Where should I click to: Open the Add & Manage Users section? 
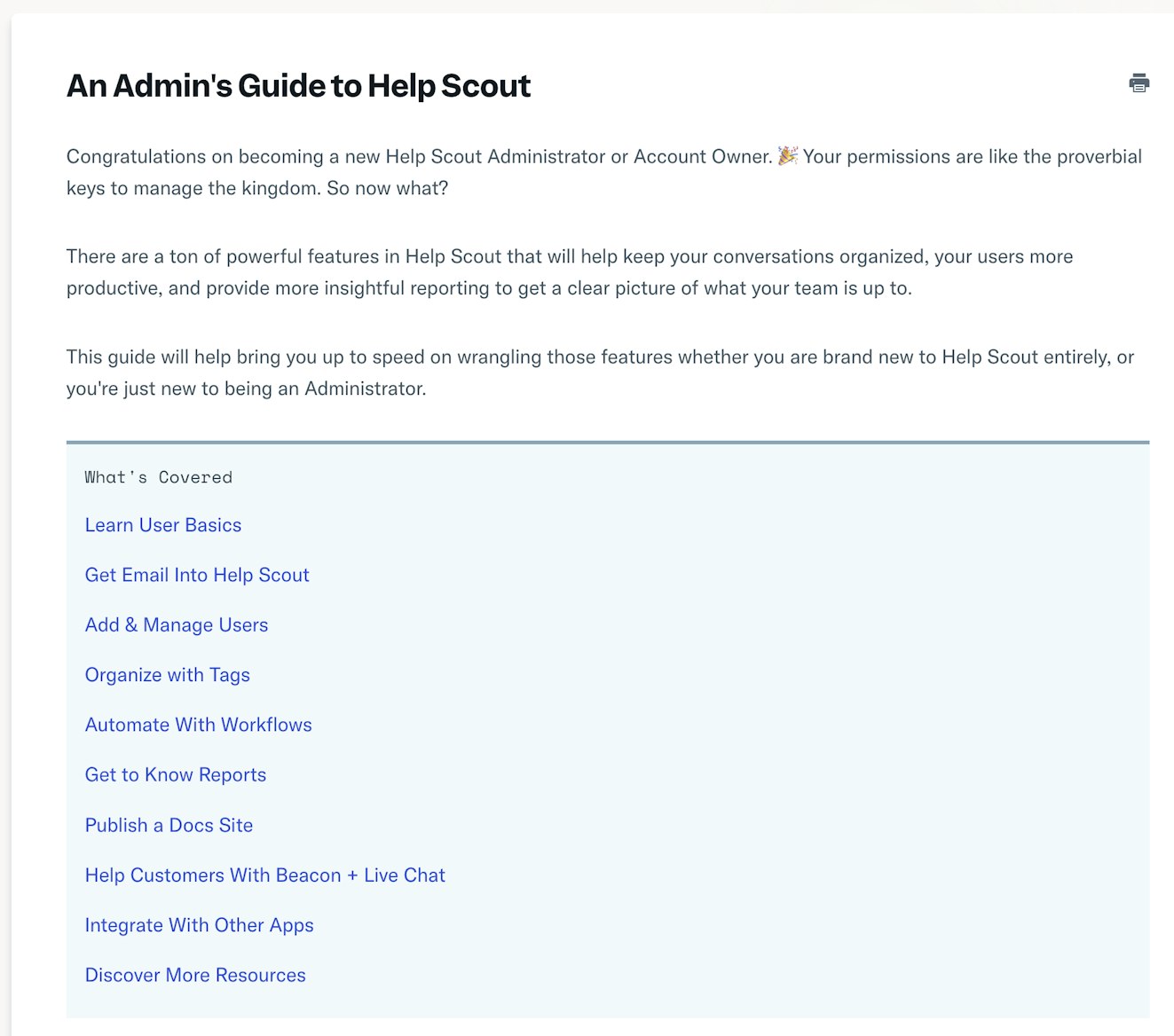tap(177, 625)
